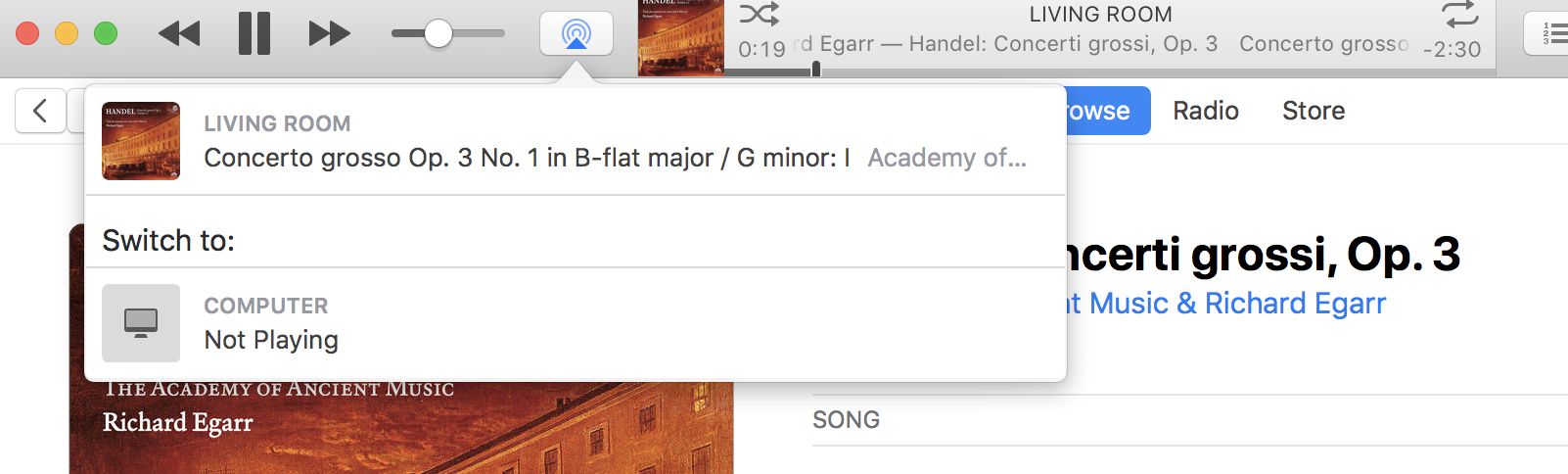The image size is (1568, 474).
Task: Click the computer monitor icon
Action: pos(141,323)
